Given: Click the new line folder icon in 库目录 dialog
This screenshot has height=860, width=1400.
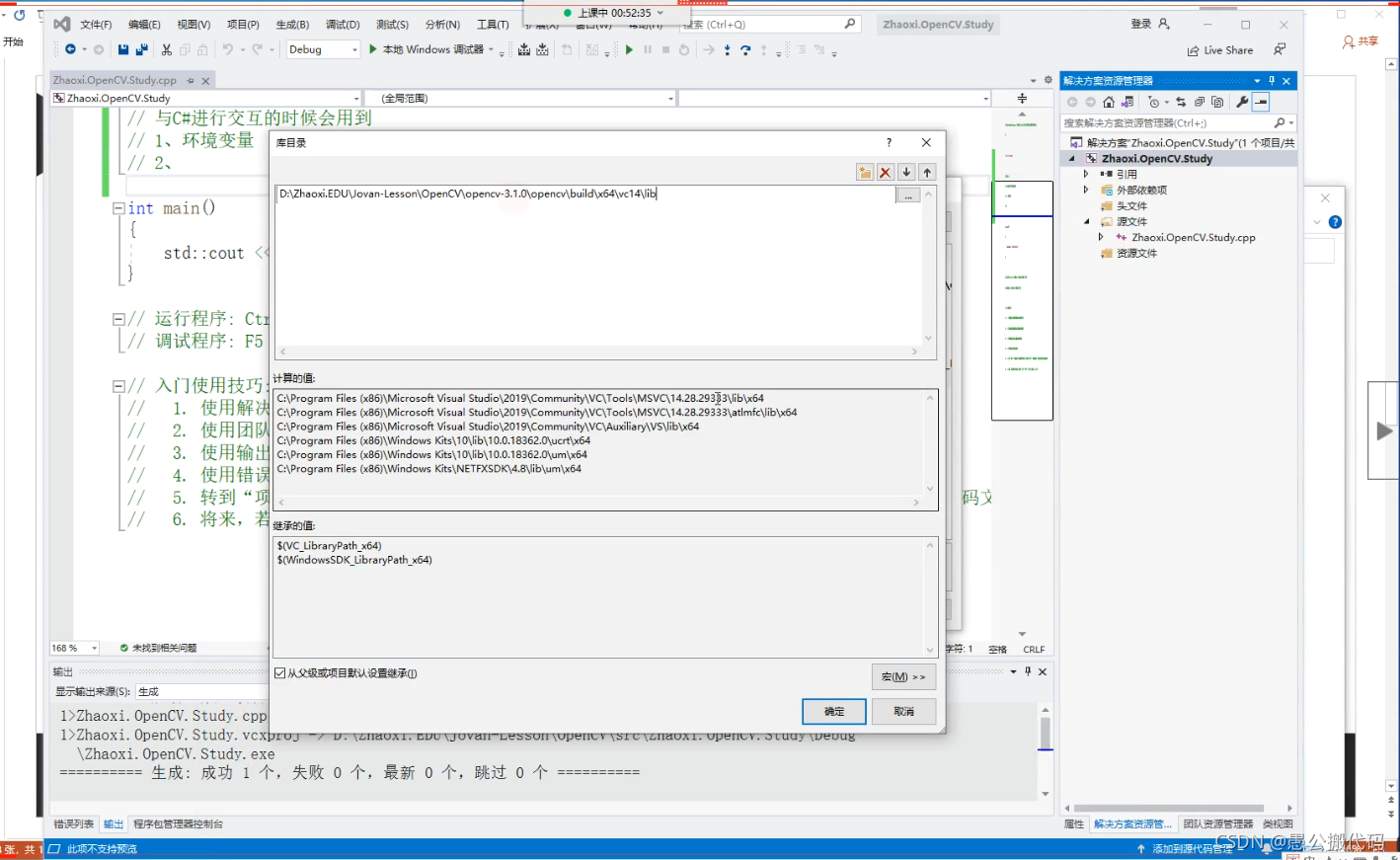Looking at the screenshot, I should (865, 172).
